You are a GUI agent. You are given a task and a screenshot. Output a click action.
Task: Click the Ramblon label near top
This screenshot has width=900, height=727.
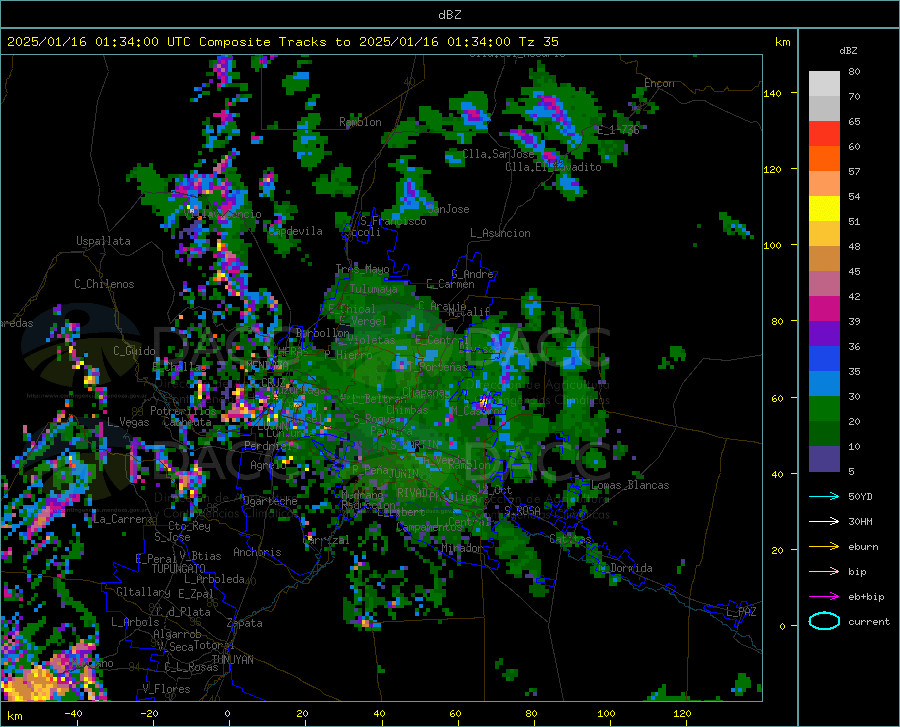pos(360,122)
